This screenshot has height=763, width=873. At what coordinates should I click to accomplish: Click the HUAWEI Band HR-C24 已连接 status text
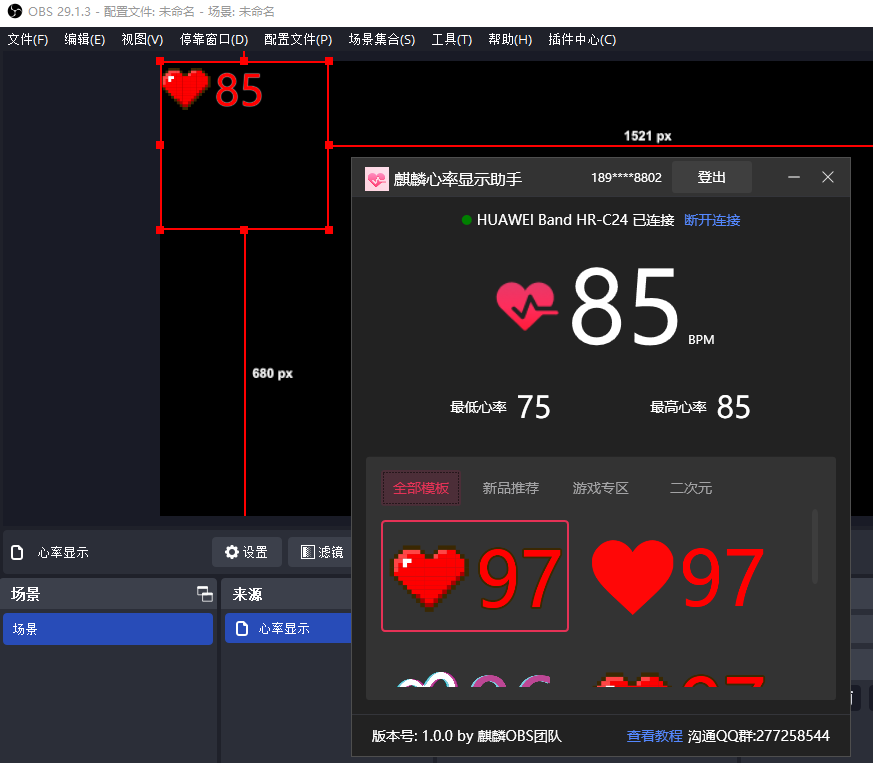[575, 220]
